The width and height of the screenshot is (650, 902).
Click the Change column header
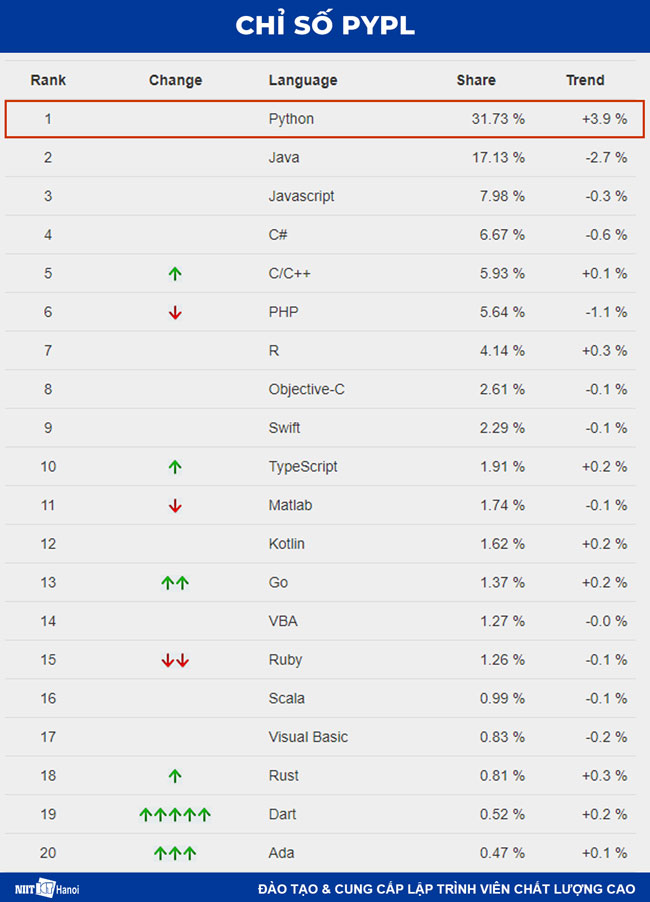click(x=175, y=80)
